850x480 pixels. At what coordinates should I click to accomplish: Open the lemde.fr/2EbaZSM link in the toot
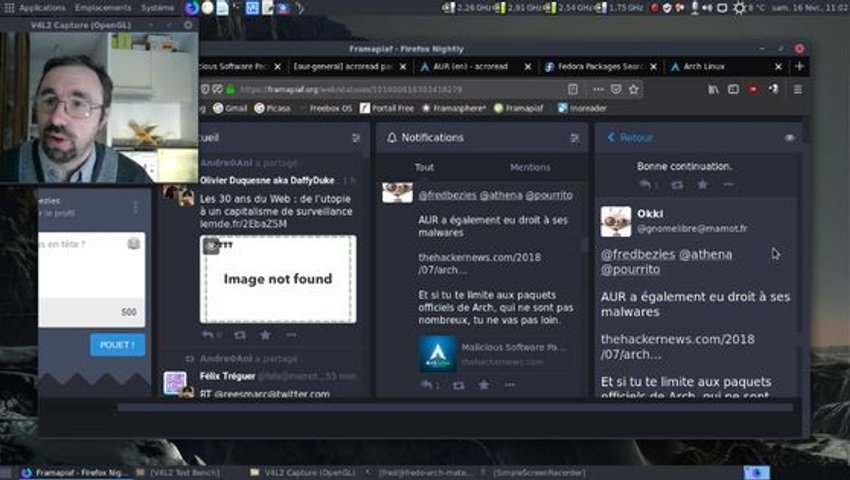(243, 224)
